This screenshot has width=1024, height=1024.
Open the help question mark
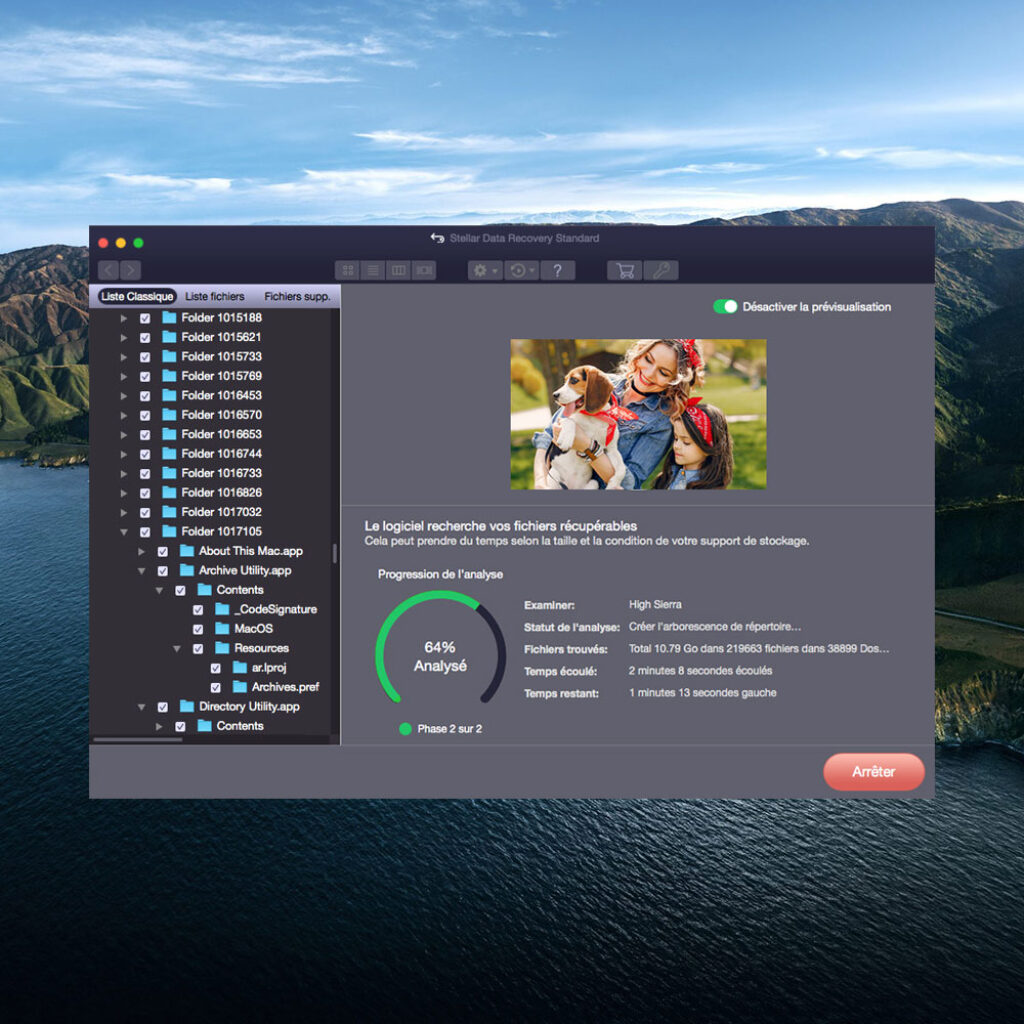(x=557, y=270)
